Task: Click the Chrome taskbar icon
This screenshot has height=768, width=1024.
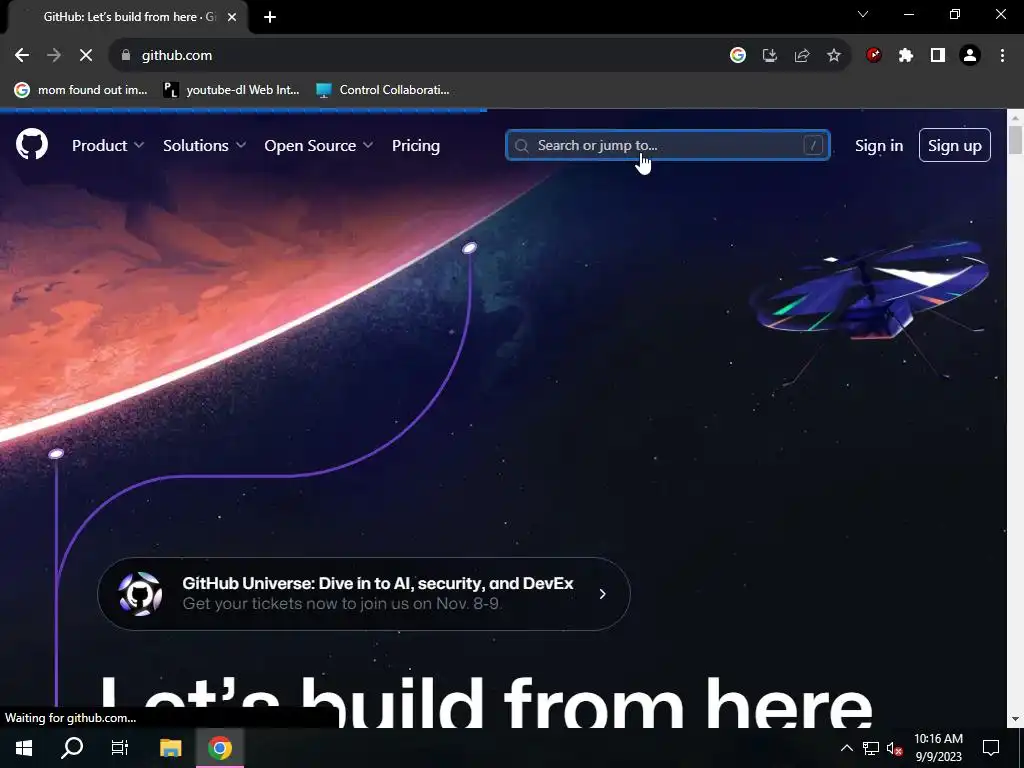Action: coord(220,748)
